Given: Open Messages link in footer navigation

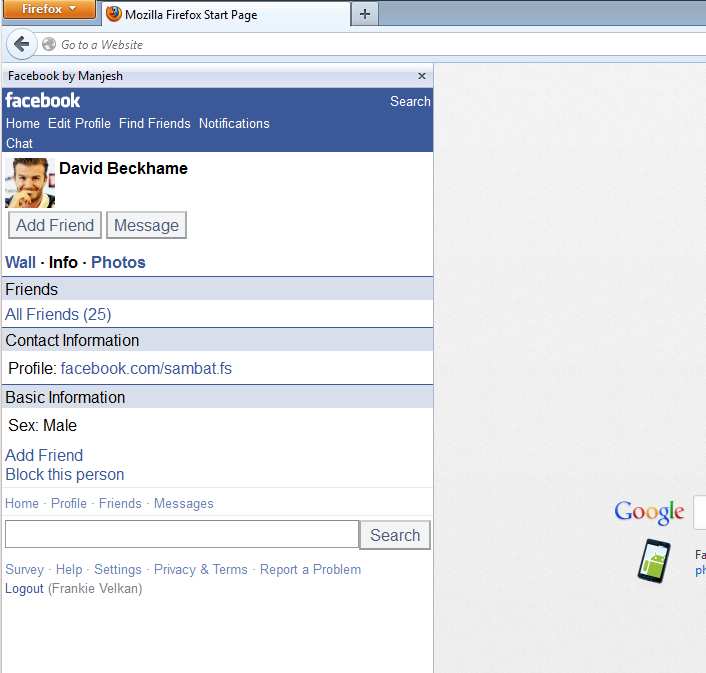Looking at the screenshot, I should point(184,503).
